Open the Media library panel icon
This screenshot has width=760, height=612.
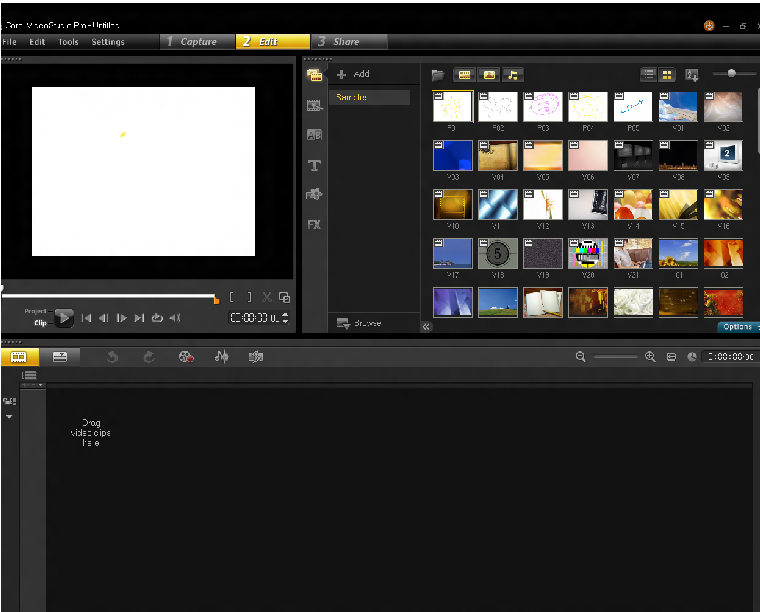tap(314, 75)
